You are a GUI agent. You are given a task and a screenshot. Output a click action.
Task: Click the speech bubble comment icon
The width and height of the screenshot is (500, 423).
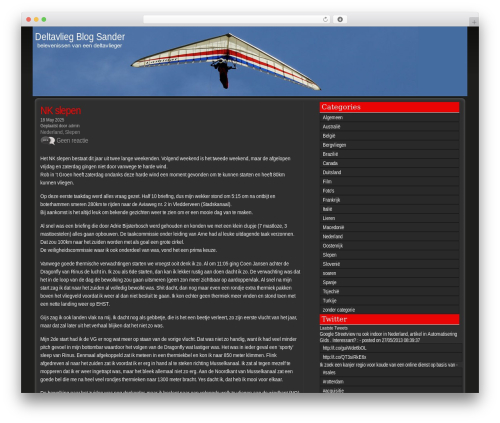[48, 141]
